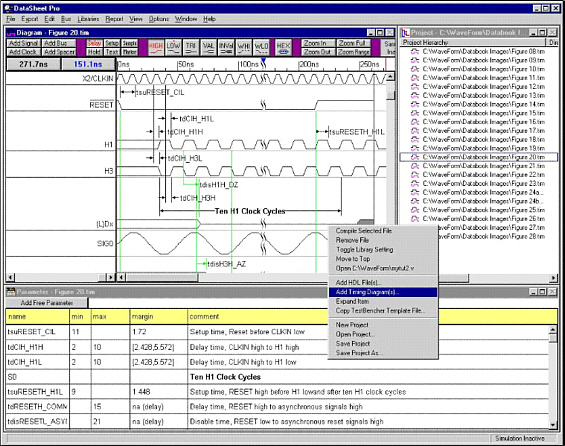Viewport: 565px width, 446px height.
Task: Open the Report menu
Action: (114, 19)
